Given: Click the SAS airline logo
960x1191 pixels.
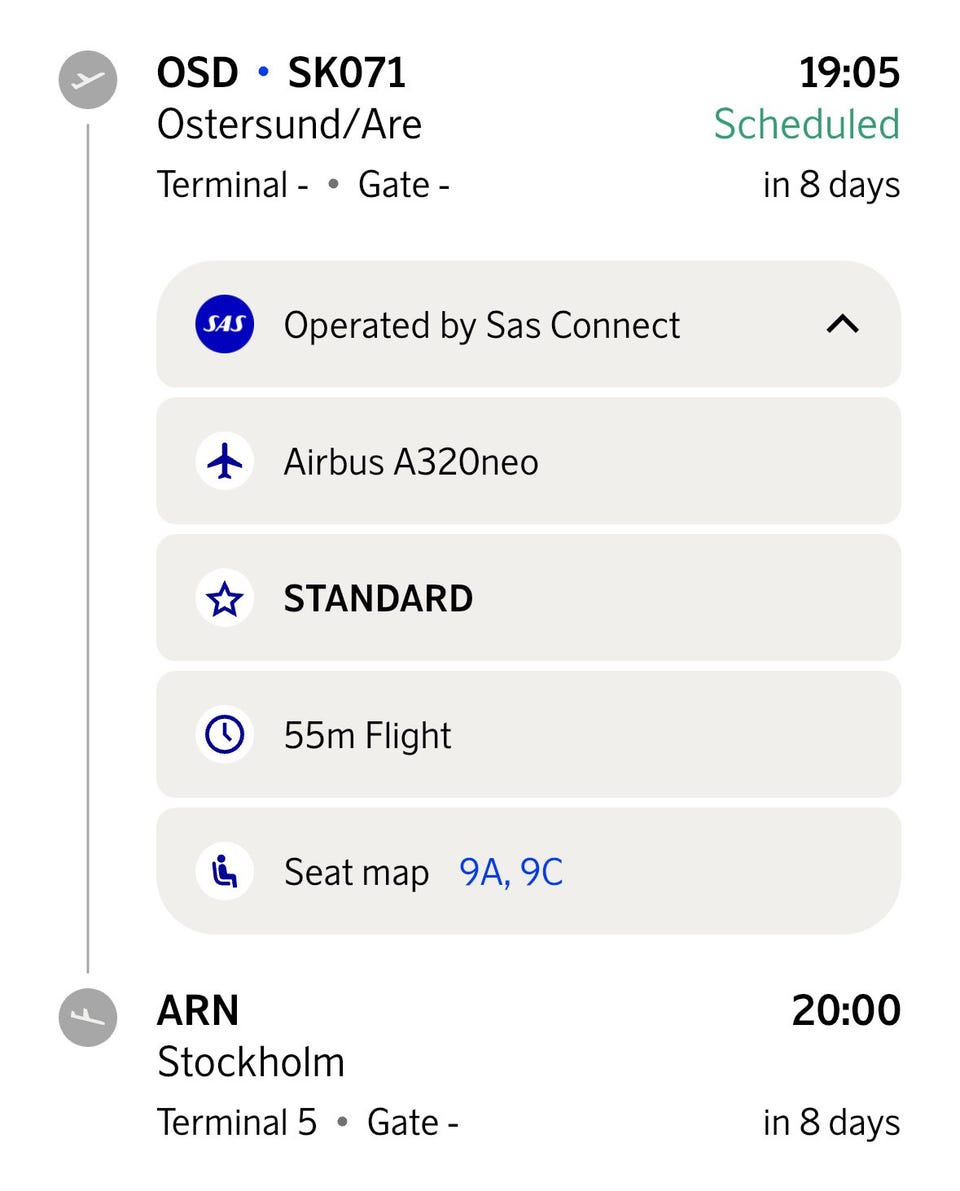Looking at the screenshot, I should point(224,325).
